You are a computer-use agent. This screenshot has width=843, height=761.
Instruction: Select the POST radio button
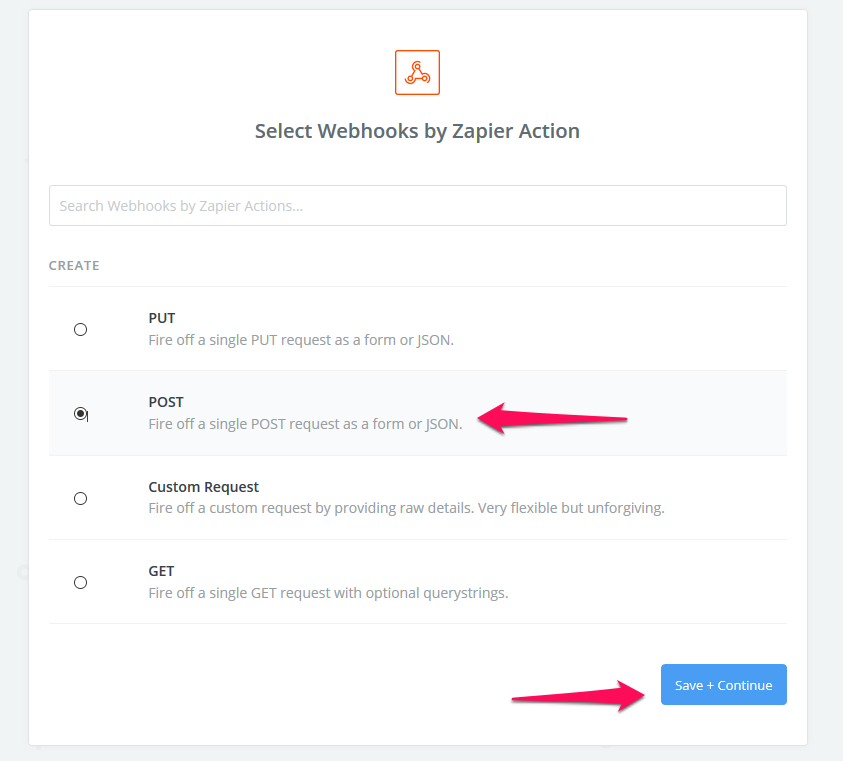point(81,413)
